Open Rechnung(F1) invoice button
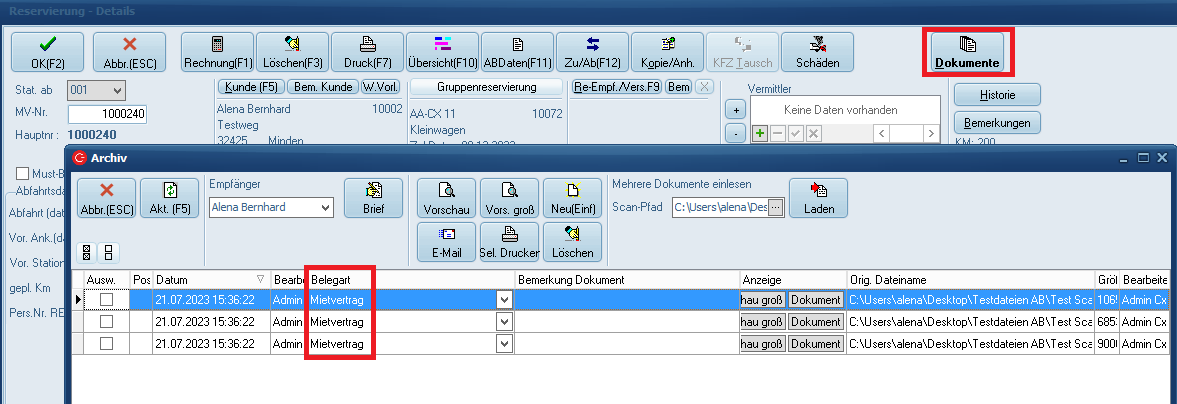 pos(217,52)
